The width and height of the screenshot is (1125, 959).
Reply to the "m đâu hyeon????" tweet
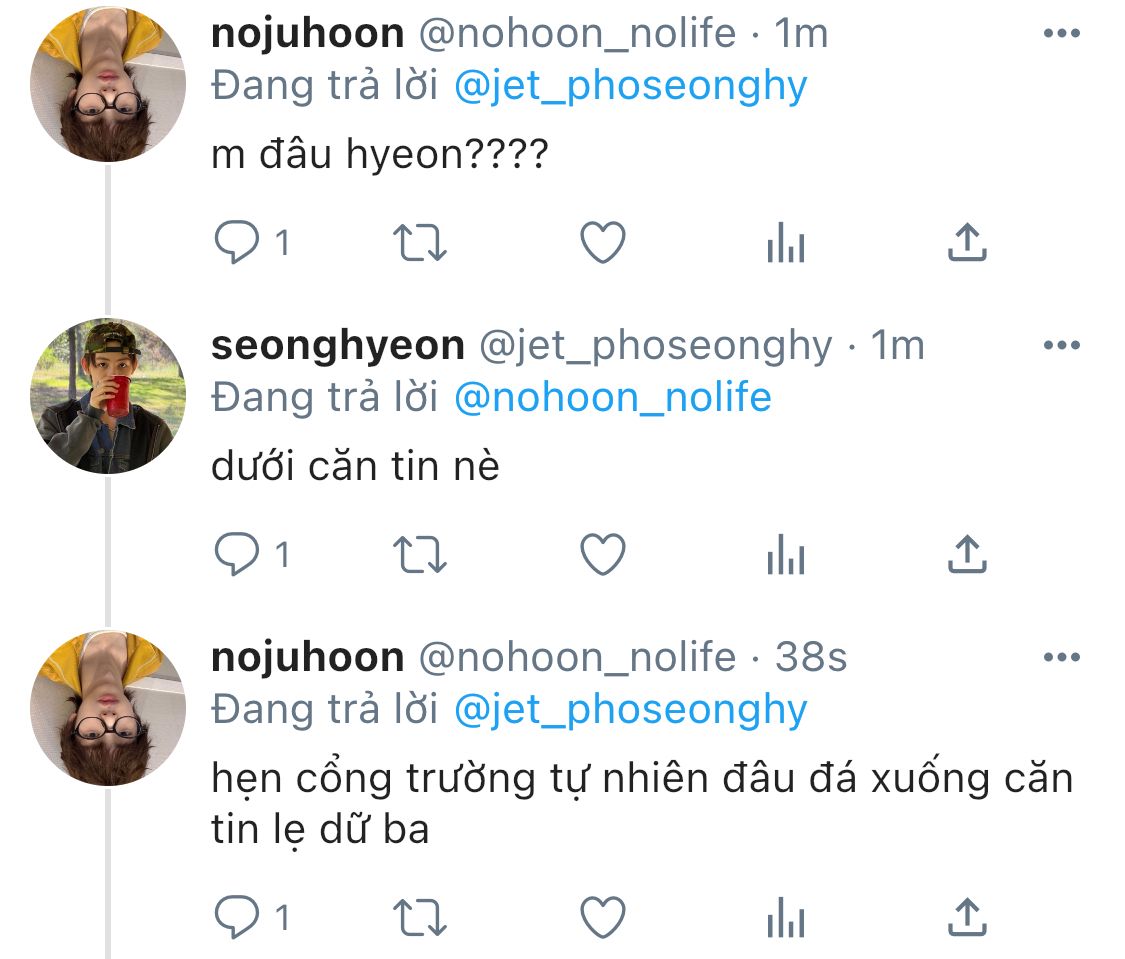(x=237, y=243)
